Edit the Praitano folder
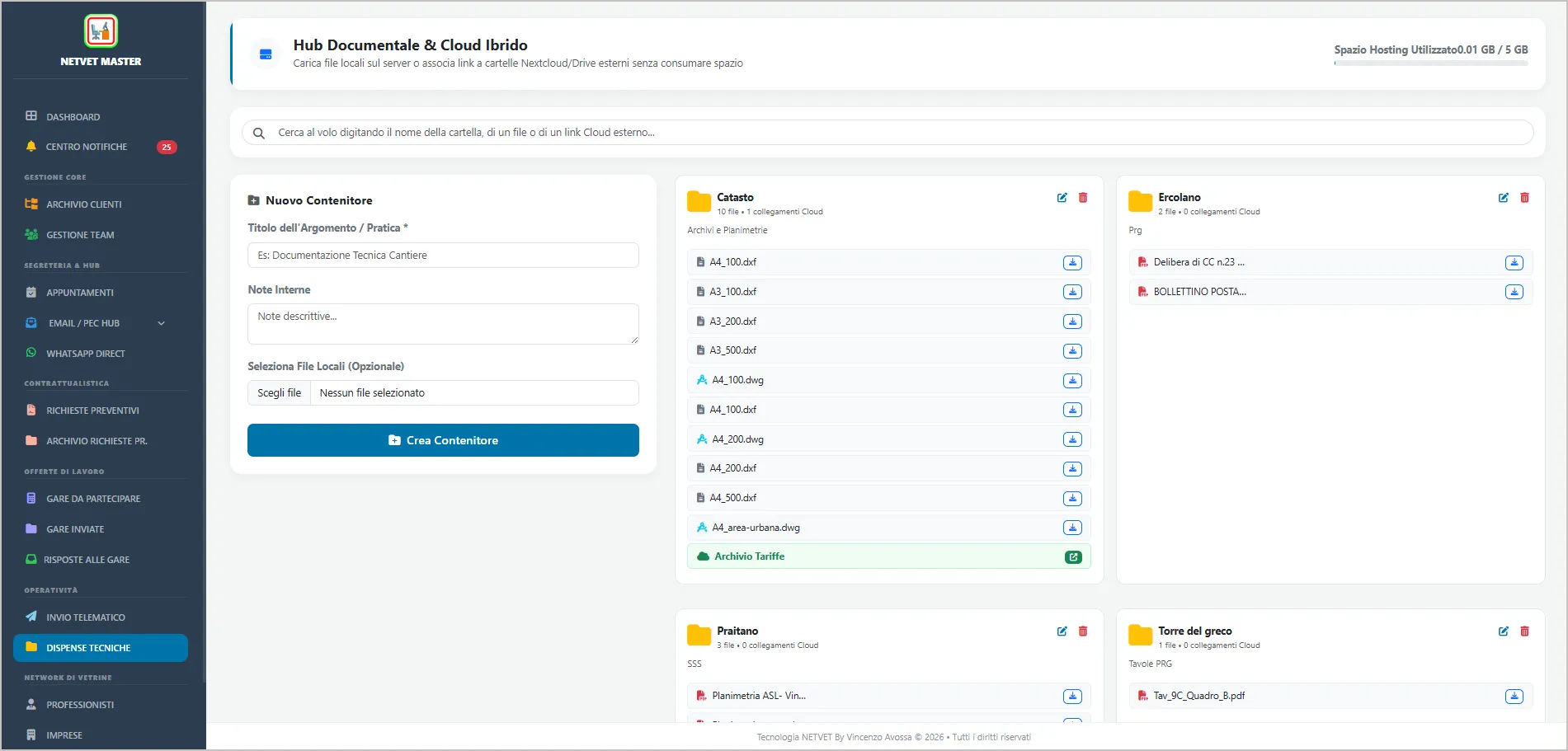Viewport: 1568px width, 751px height. coord(1062,631)
